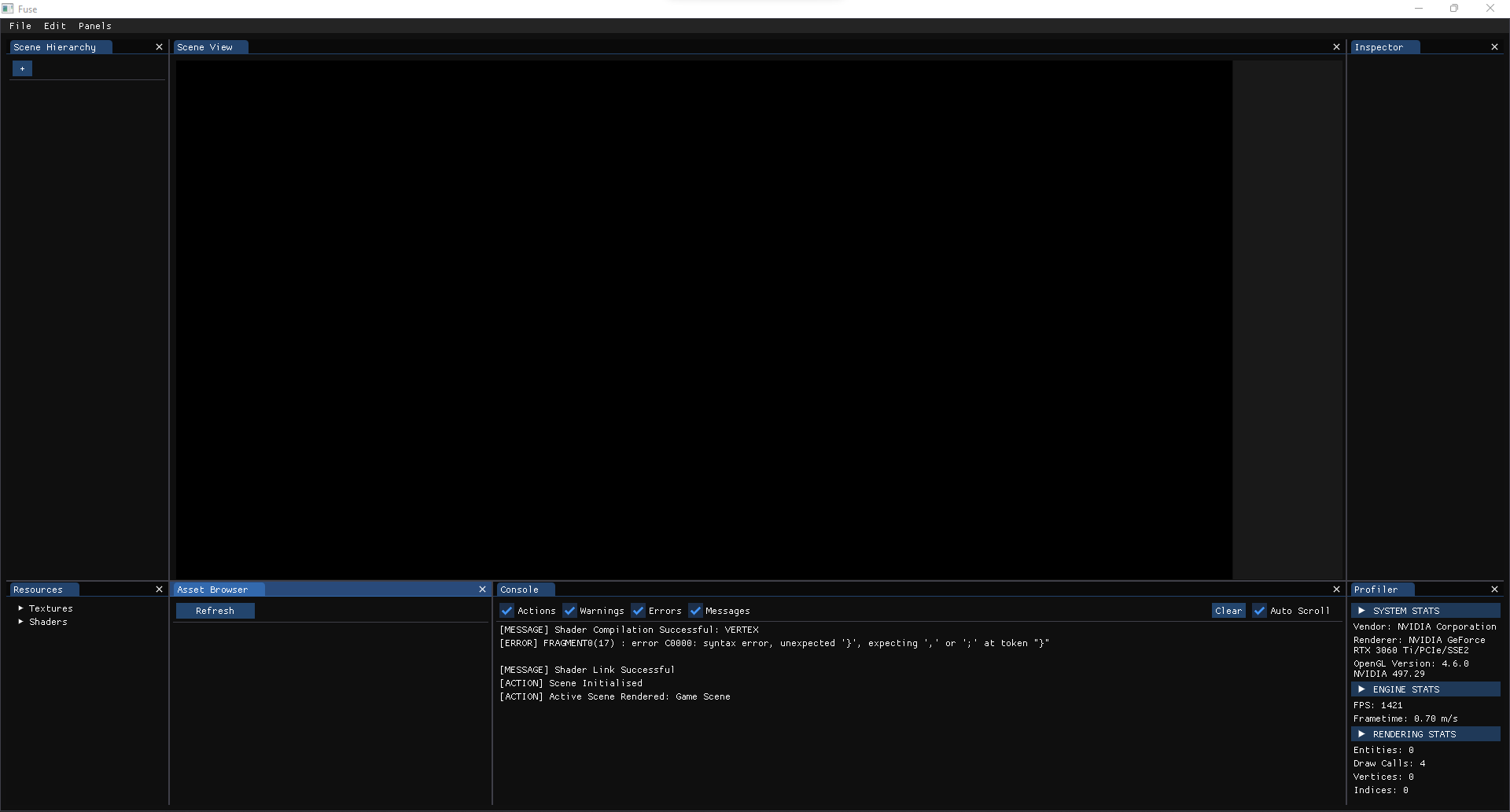Open the File menu
This screenshot has width=1510, height=812.
pyautogui.click(x=20, y=26)
